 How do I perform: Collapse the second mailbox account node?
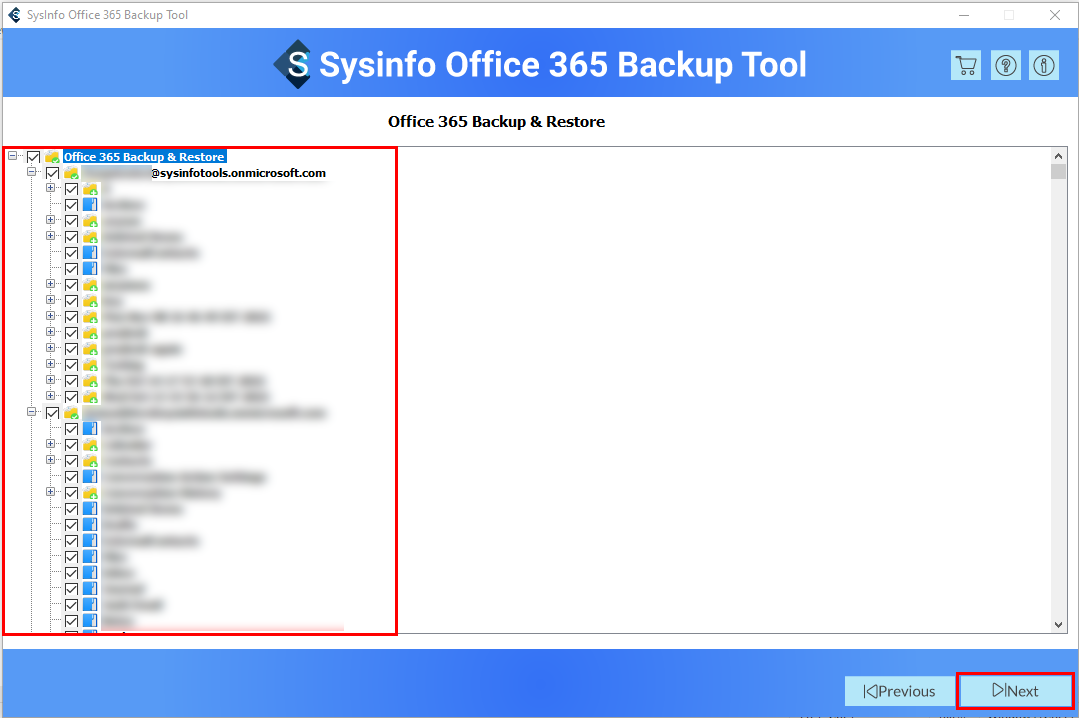(32, 412)
